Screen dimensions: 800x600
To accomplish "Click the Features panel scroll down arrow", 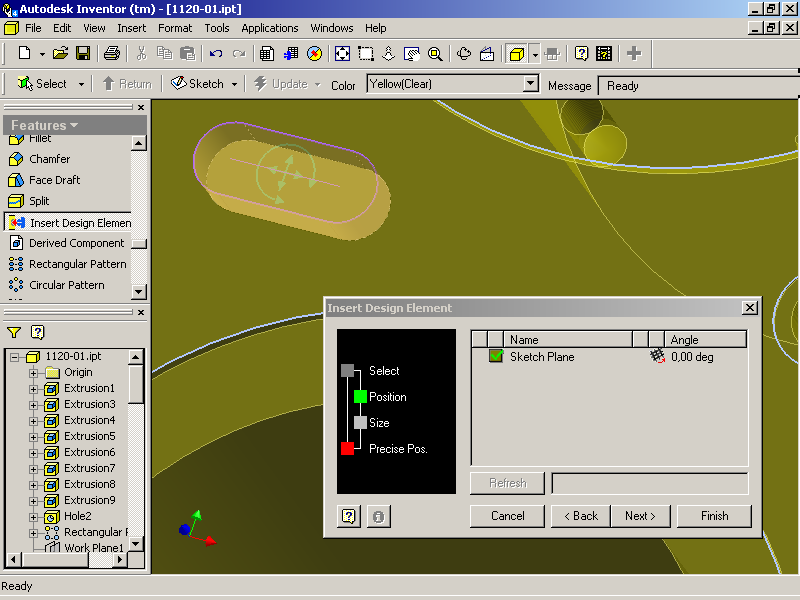I will pos(139,292).
